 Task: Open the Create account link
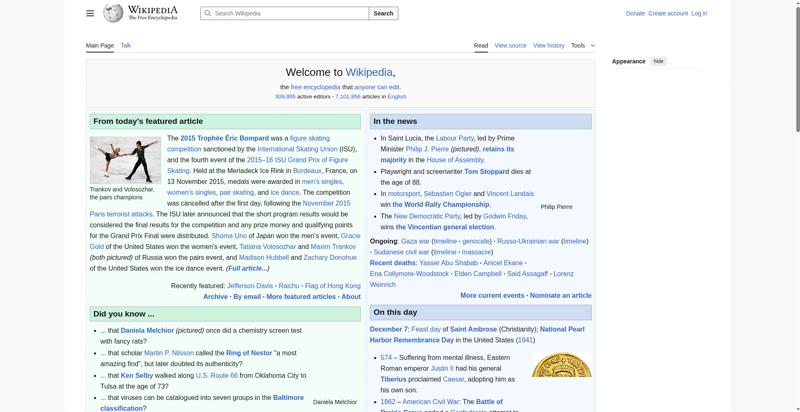pos(668,13)
